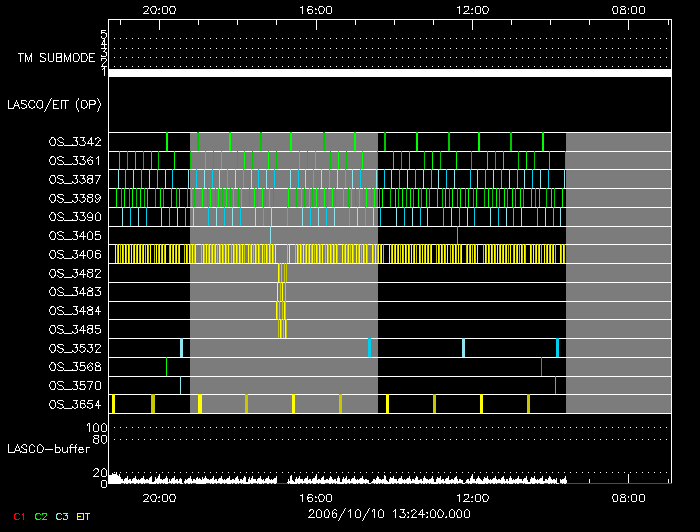This screenshot has width=700, height=532.
Task: Click the leftmost cyan marker in OS_3532 row
Action: pos(181,348)
